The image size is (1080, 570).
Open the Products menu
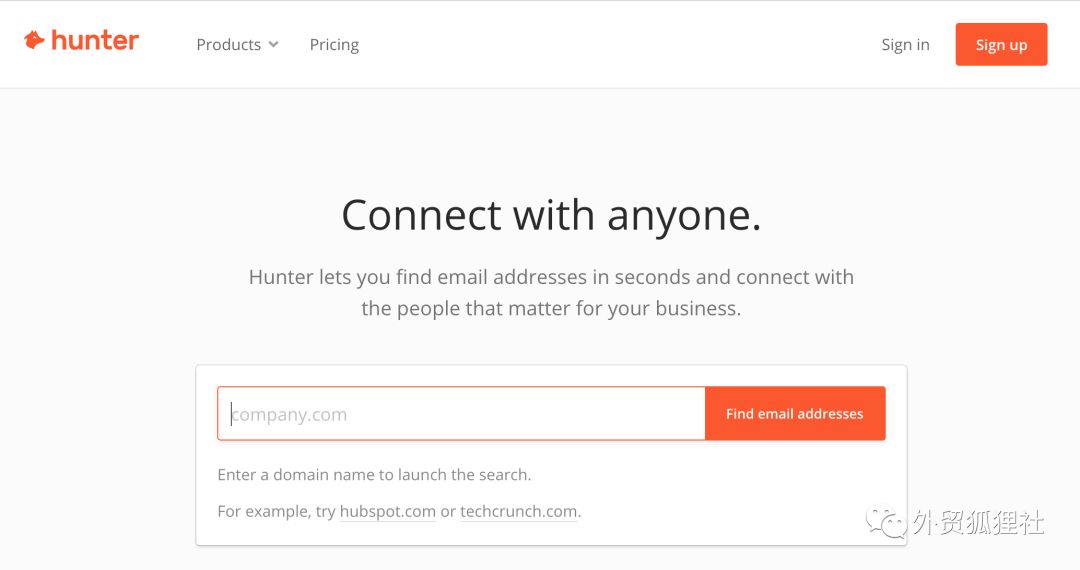229,44
